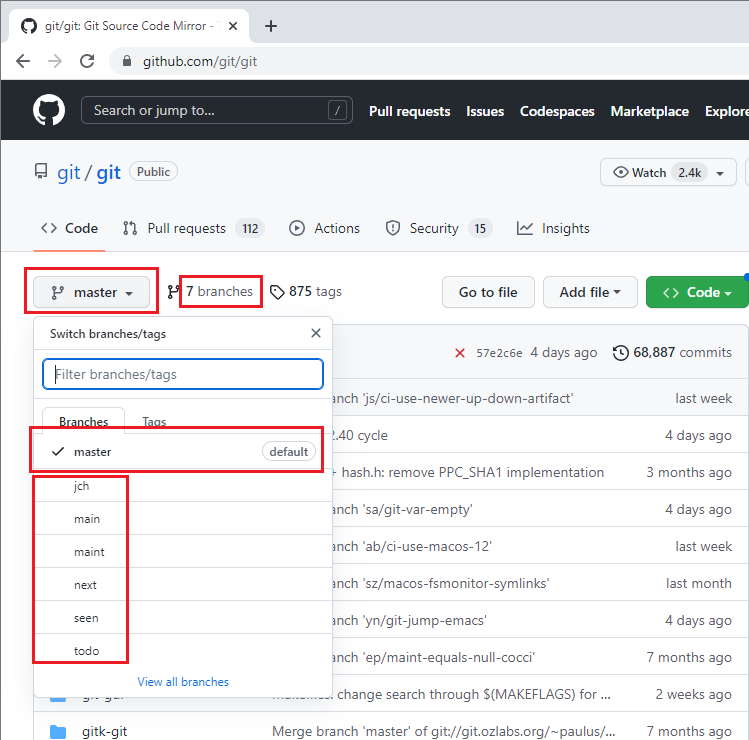The image size is (749, 740).
Task: Select the todo branch
Action: pos(183,650)
